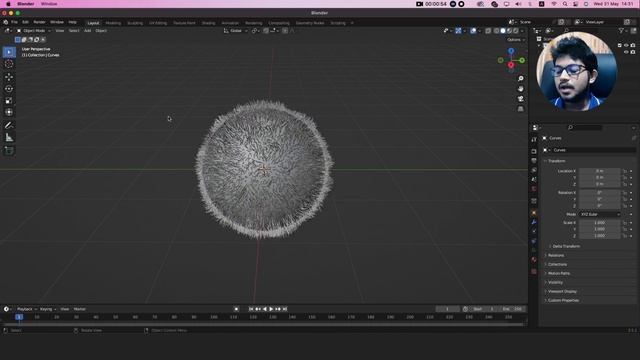Viewport: 640px width, 360px height.
Task: Activate the Cursor tool in left toolbar
Action: 9,64
